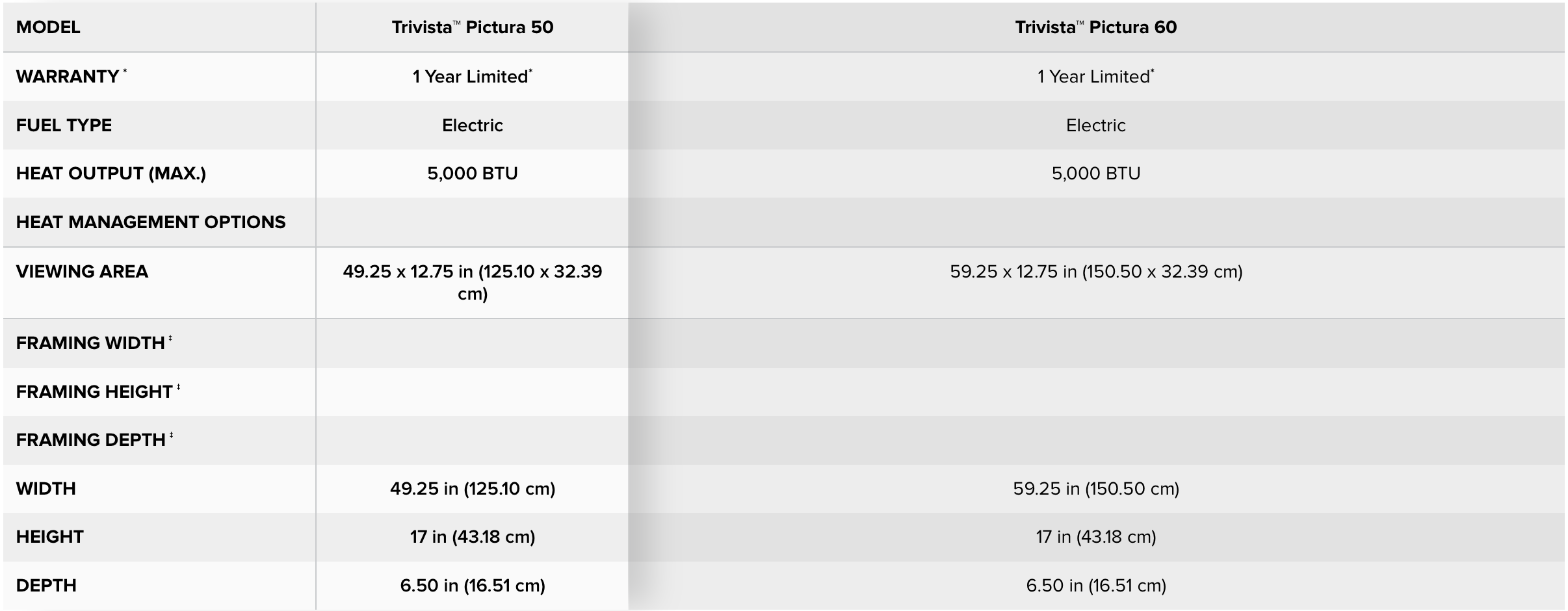Click the HEAT MANAGEMENT OPTIONS label

(x=150, y=222)
